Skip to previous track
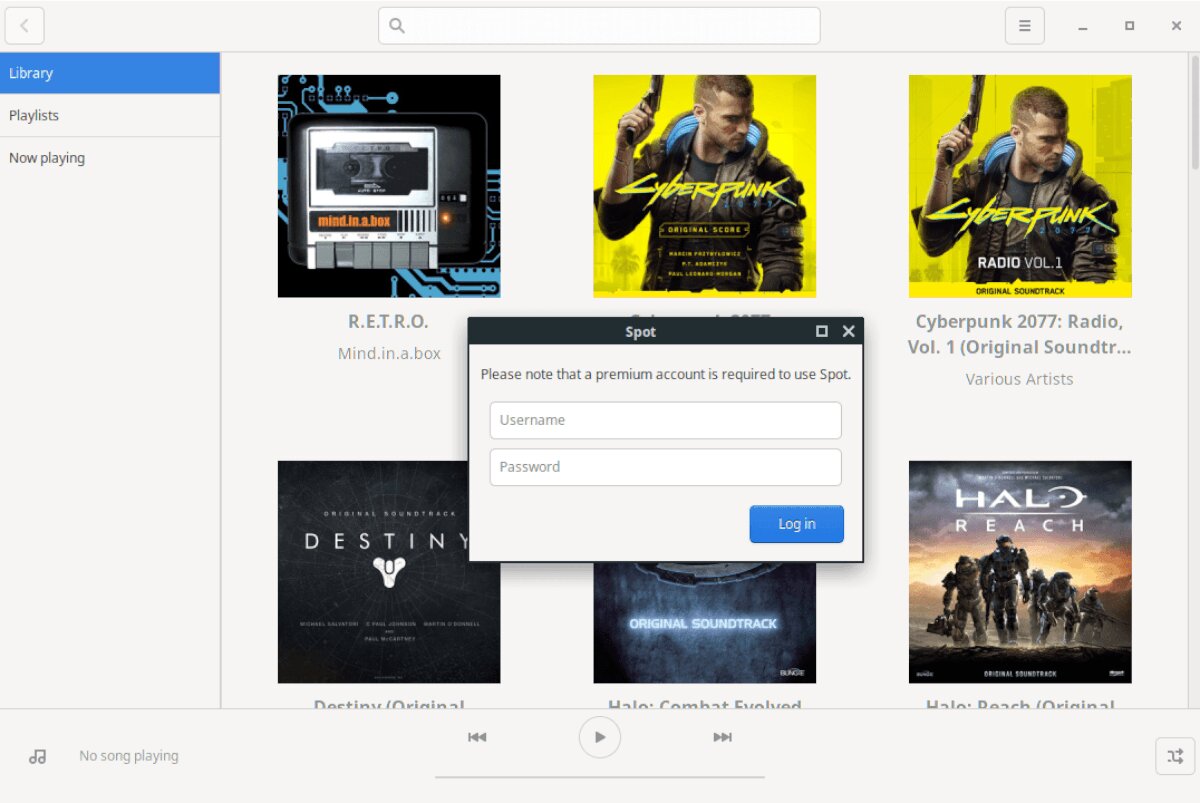This screenshot has width=1200, height=803. [x=477, y=737]
